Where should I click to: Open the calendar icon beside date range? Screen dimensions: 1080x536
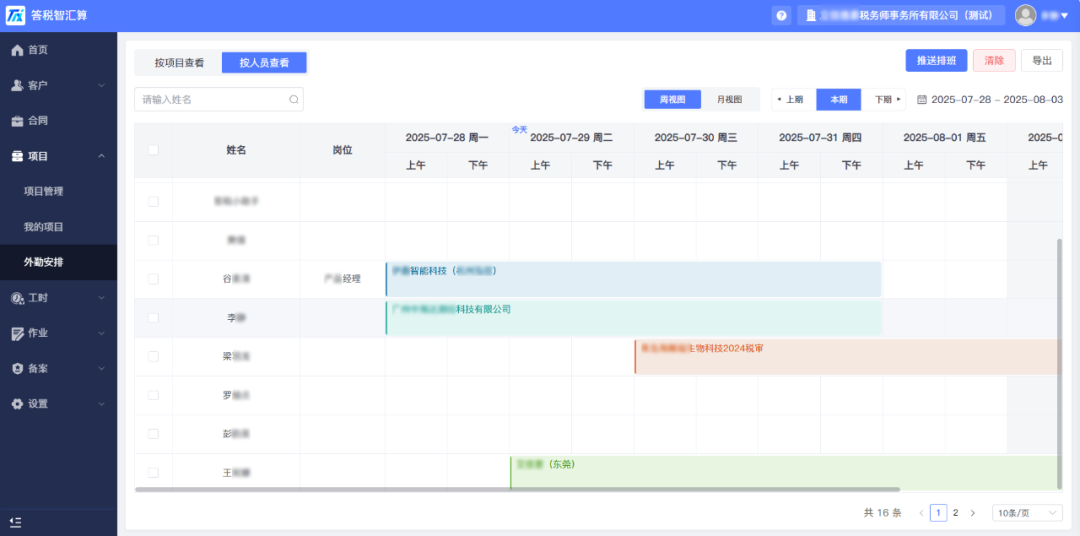(922, 99)
